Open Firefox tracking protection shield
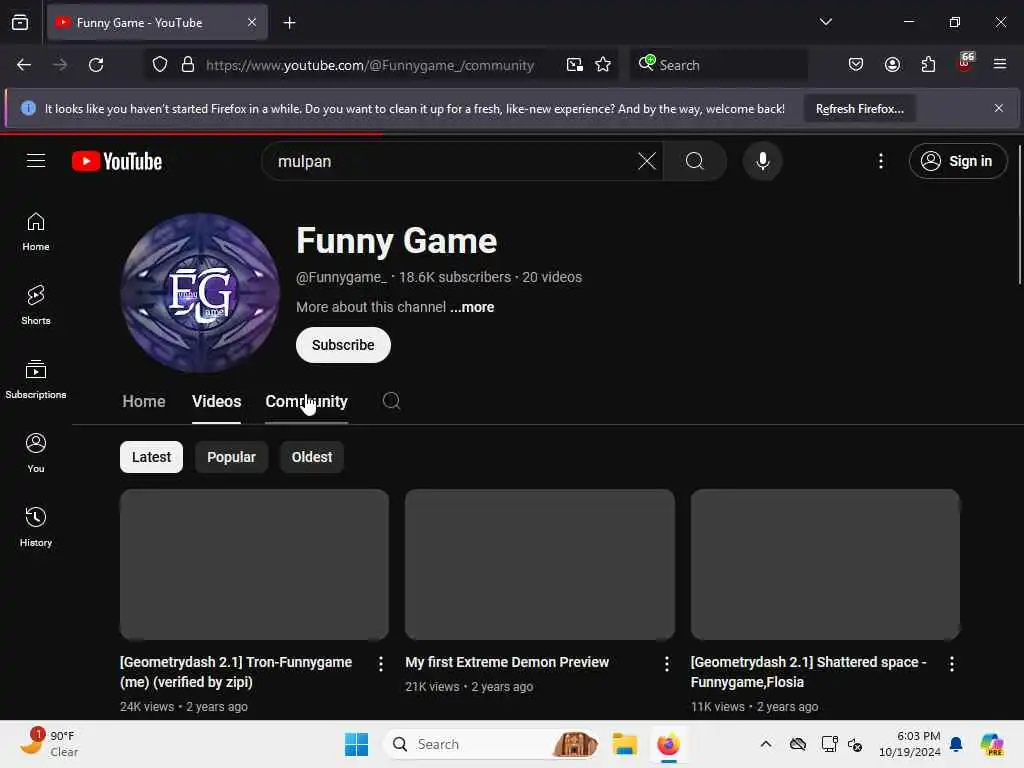 point(160,65)
